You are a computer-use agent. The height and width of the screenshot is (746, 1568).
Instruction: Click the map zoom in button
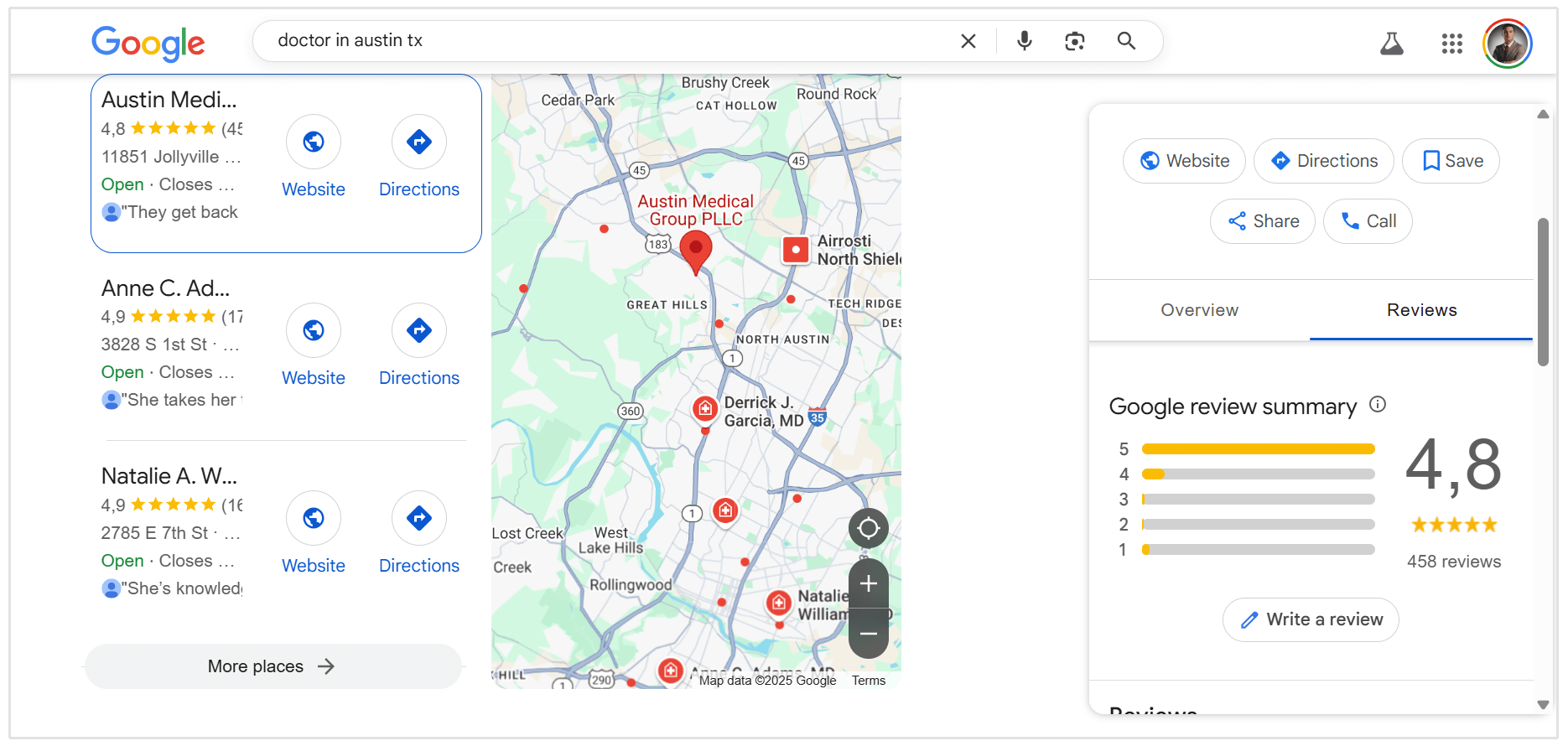pyautogui.click(x=869, y=584)
